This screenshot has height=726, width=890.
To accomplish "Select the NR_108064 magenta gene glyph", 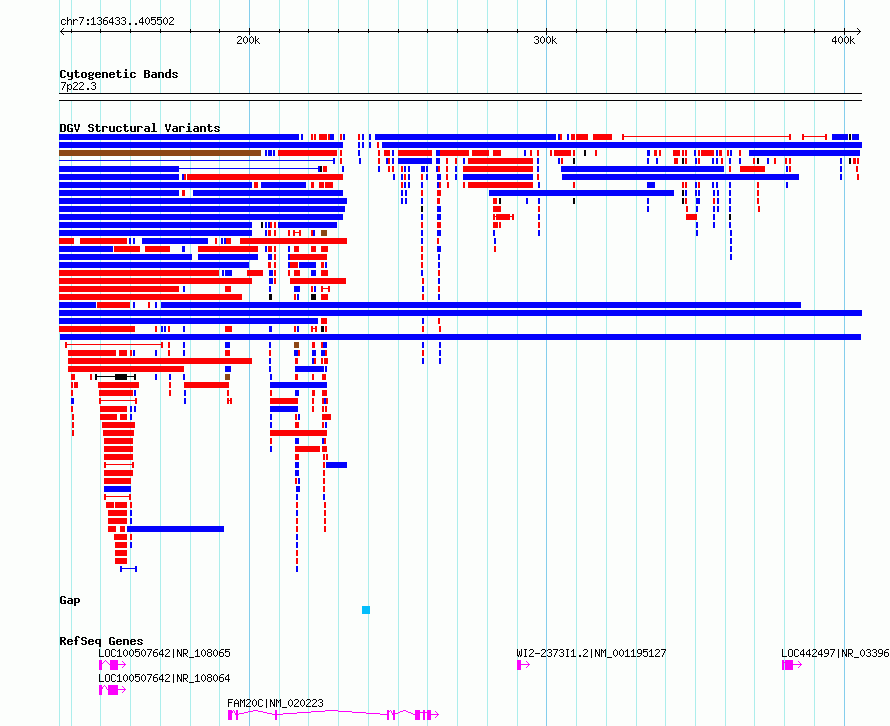I will [112, 690].
